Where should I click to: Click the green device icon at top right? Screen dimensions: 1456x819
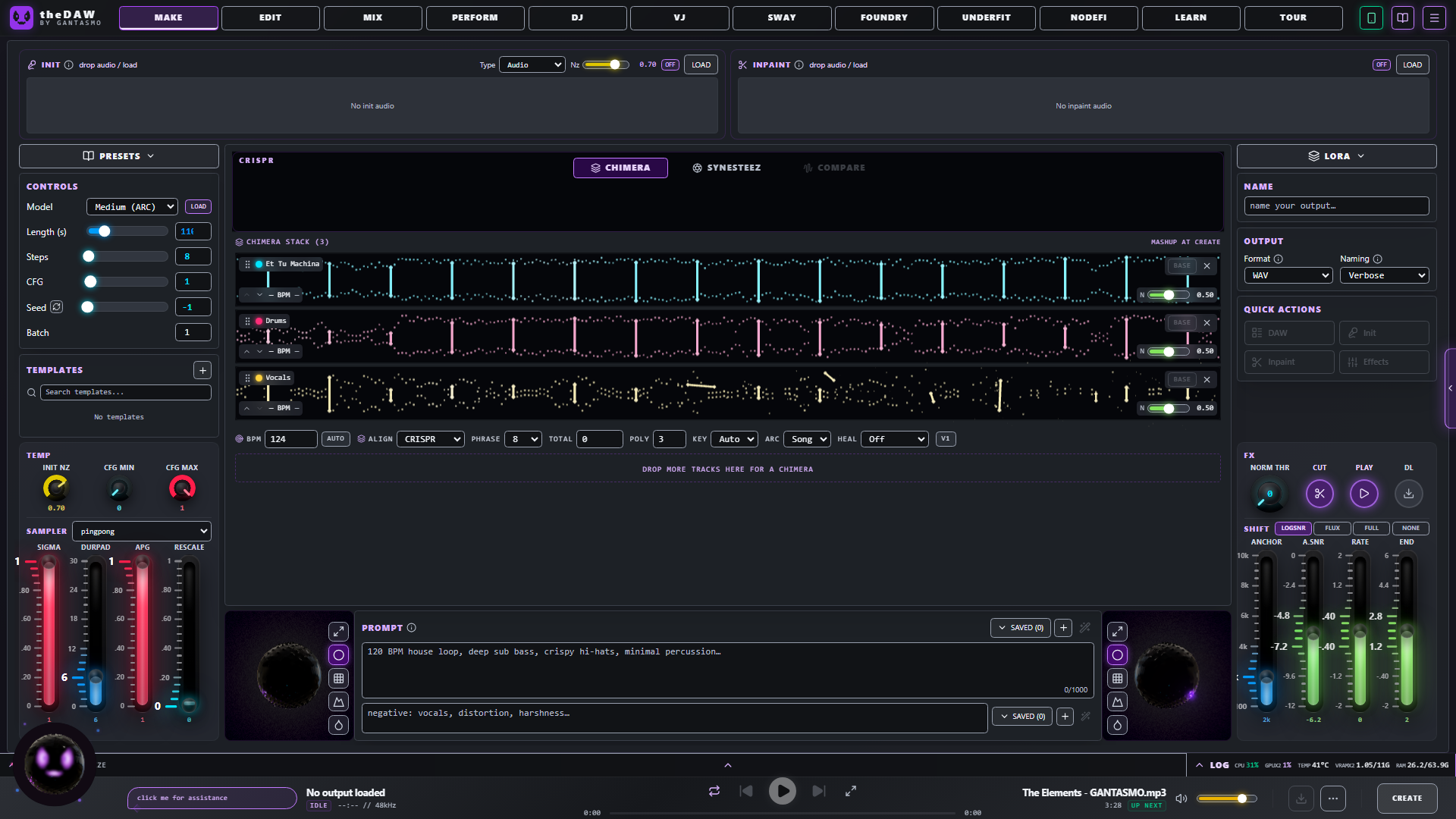point(1371,17)
